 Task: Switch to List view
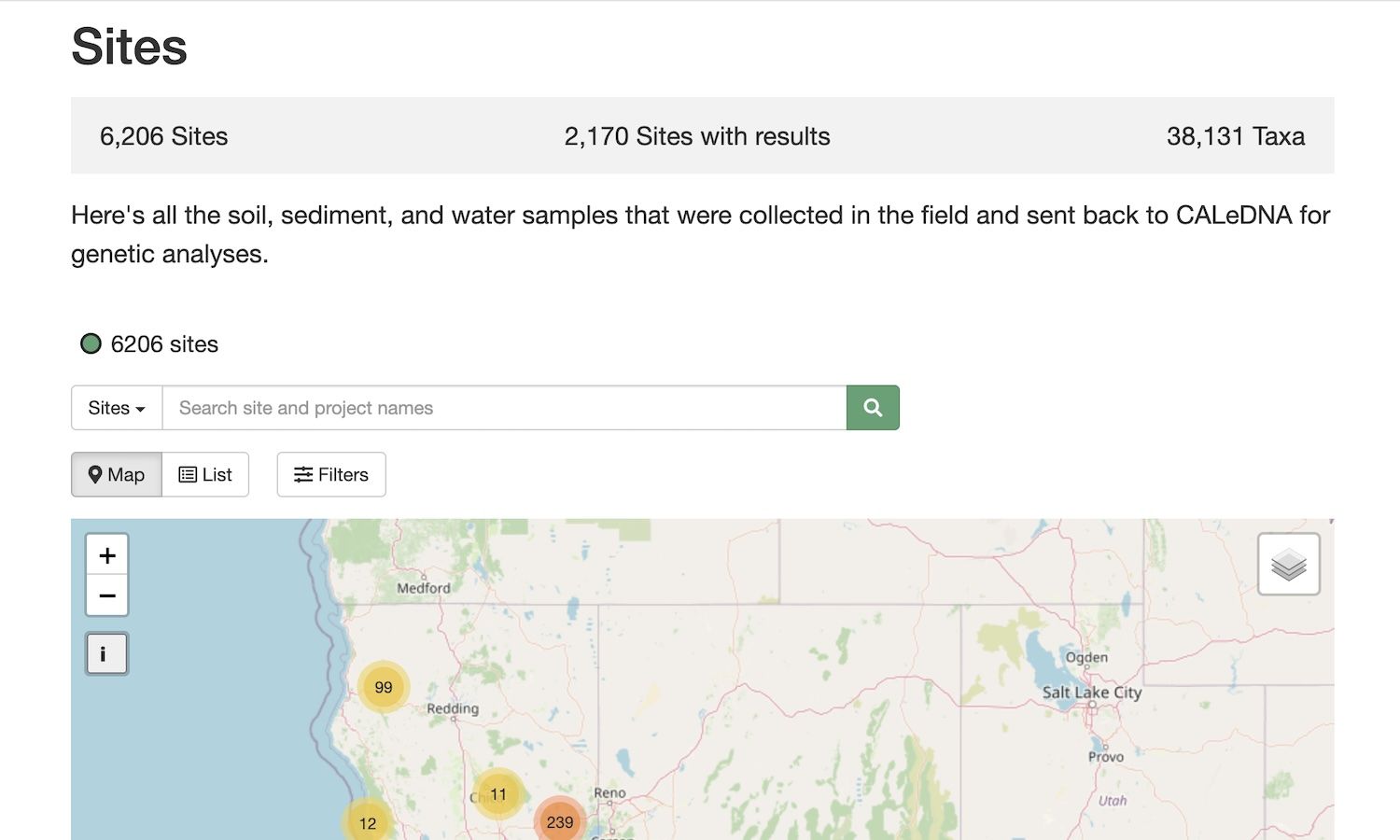(x=205, y=474)
